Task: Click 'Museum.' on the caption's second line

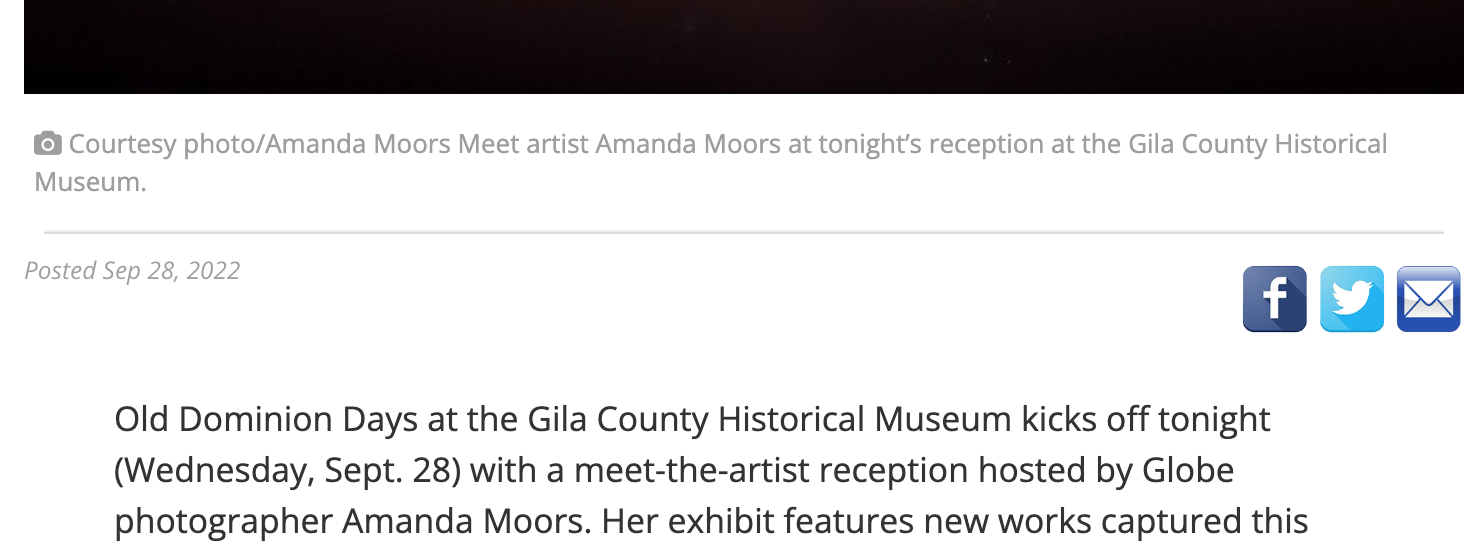Action: tap(90, 182)
